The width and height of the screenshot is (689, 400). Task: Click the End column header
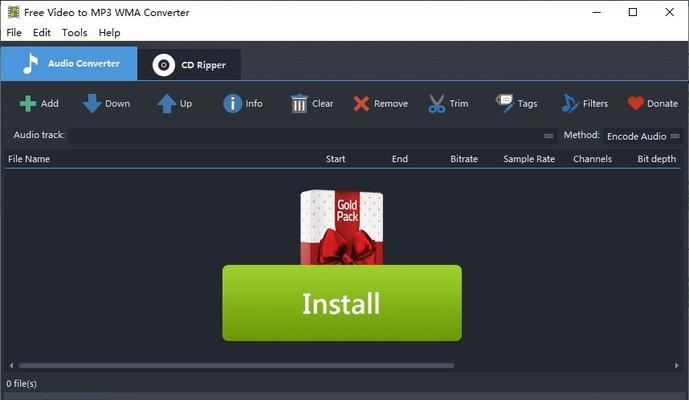[400, 159]
